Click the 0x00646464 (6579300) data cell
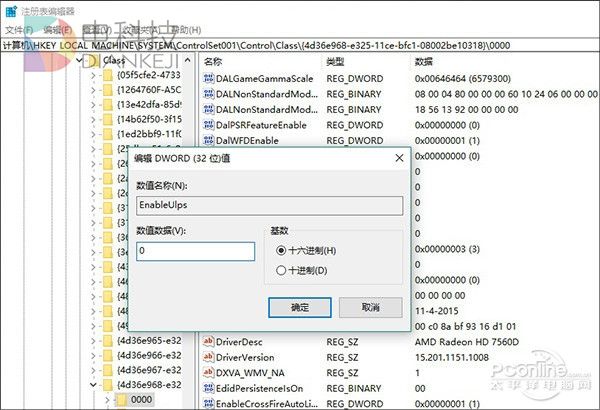The image size is (600, 410). pyautogui.click(x=463, y=79)
